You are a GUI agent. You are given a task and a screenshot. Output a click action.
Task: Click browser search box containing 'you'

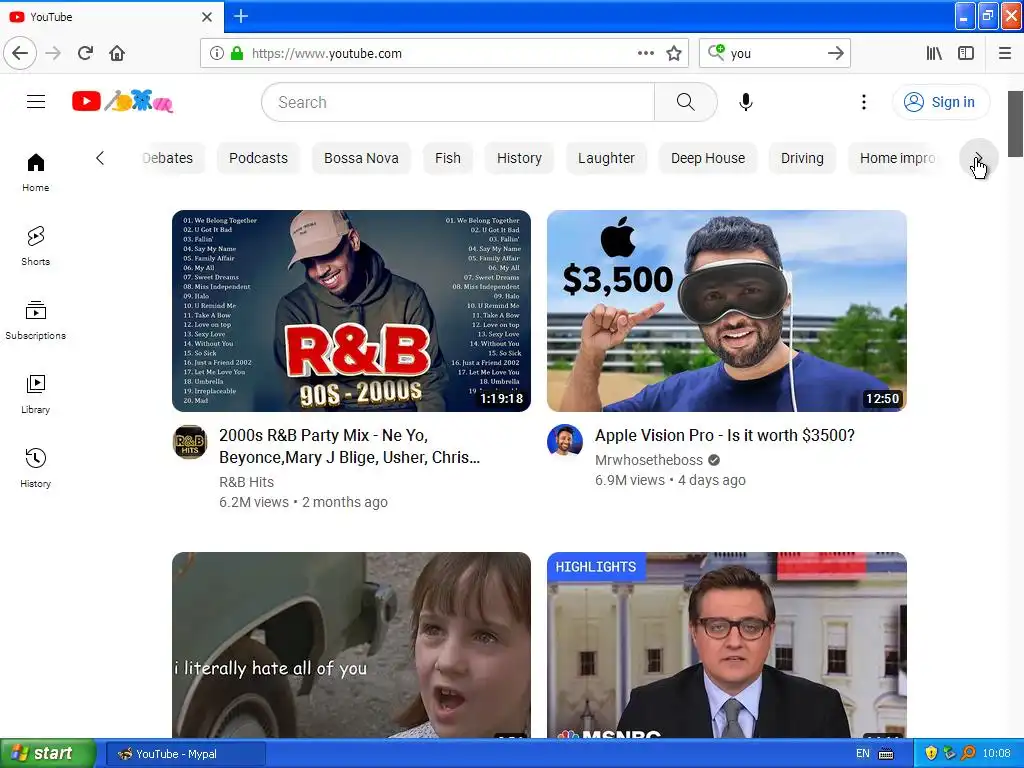click(x=773, y=53)
